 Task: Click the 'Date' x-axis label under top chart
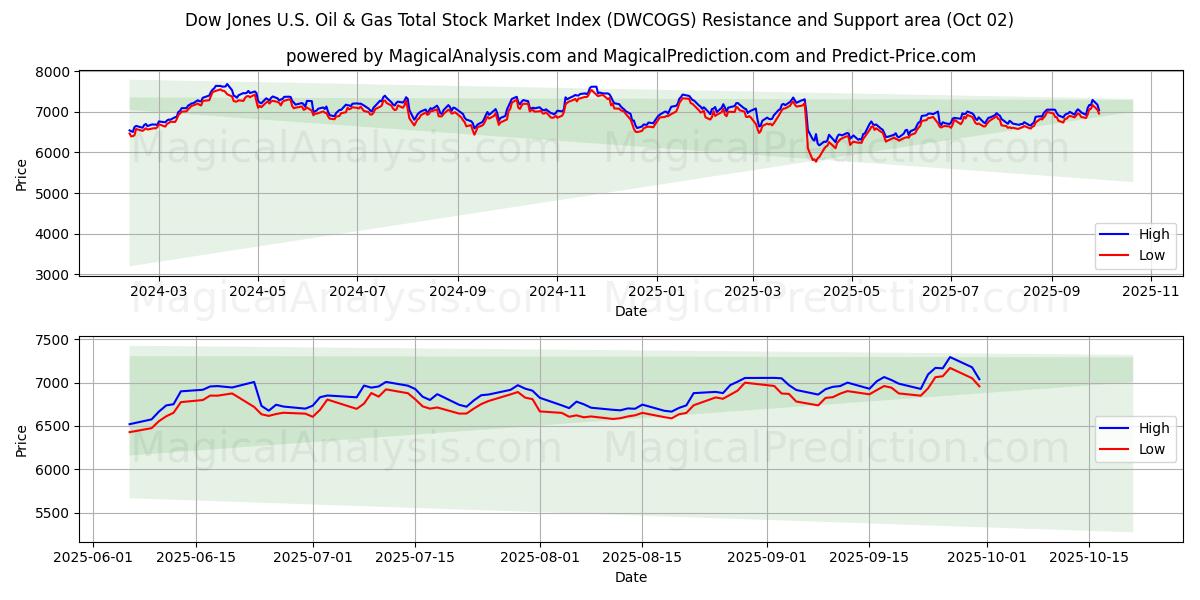tap(630, 311)
